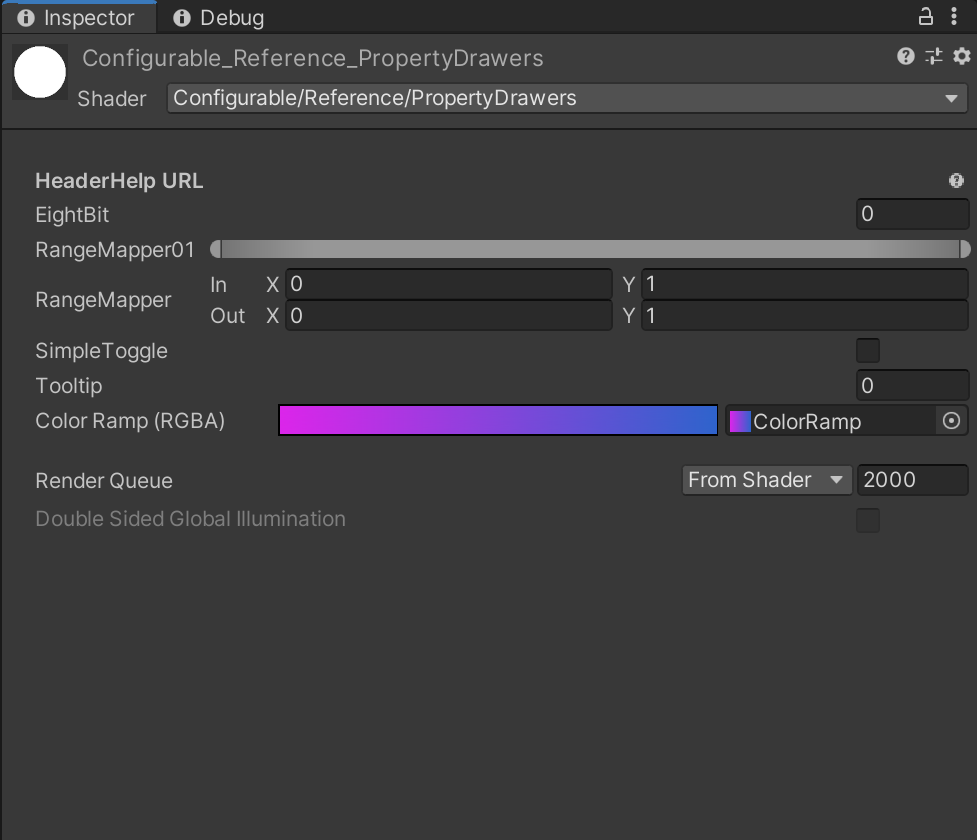Screen dimensions: 977x840
Task: Click the ColorRamp texture object field
Action: 846,421
